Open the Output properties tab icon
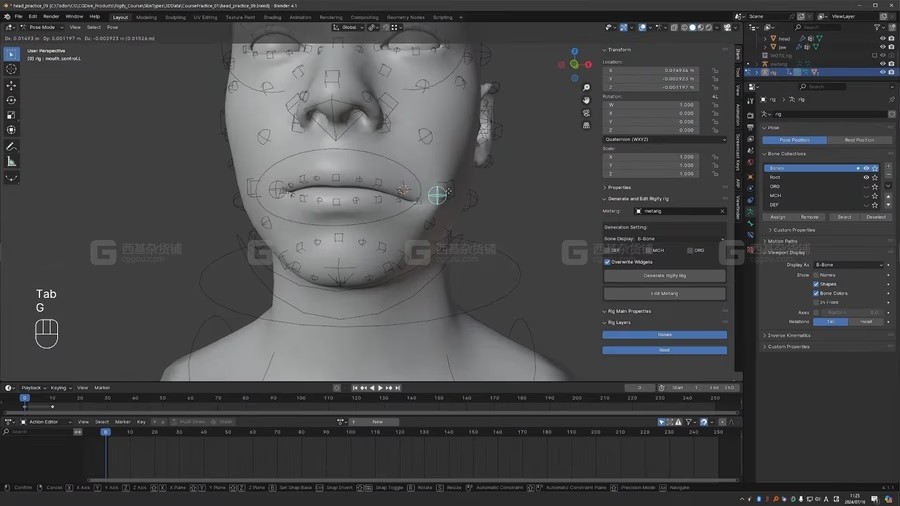 click(750, 127)
